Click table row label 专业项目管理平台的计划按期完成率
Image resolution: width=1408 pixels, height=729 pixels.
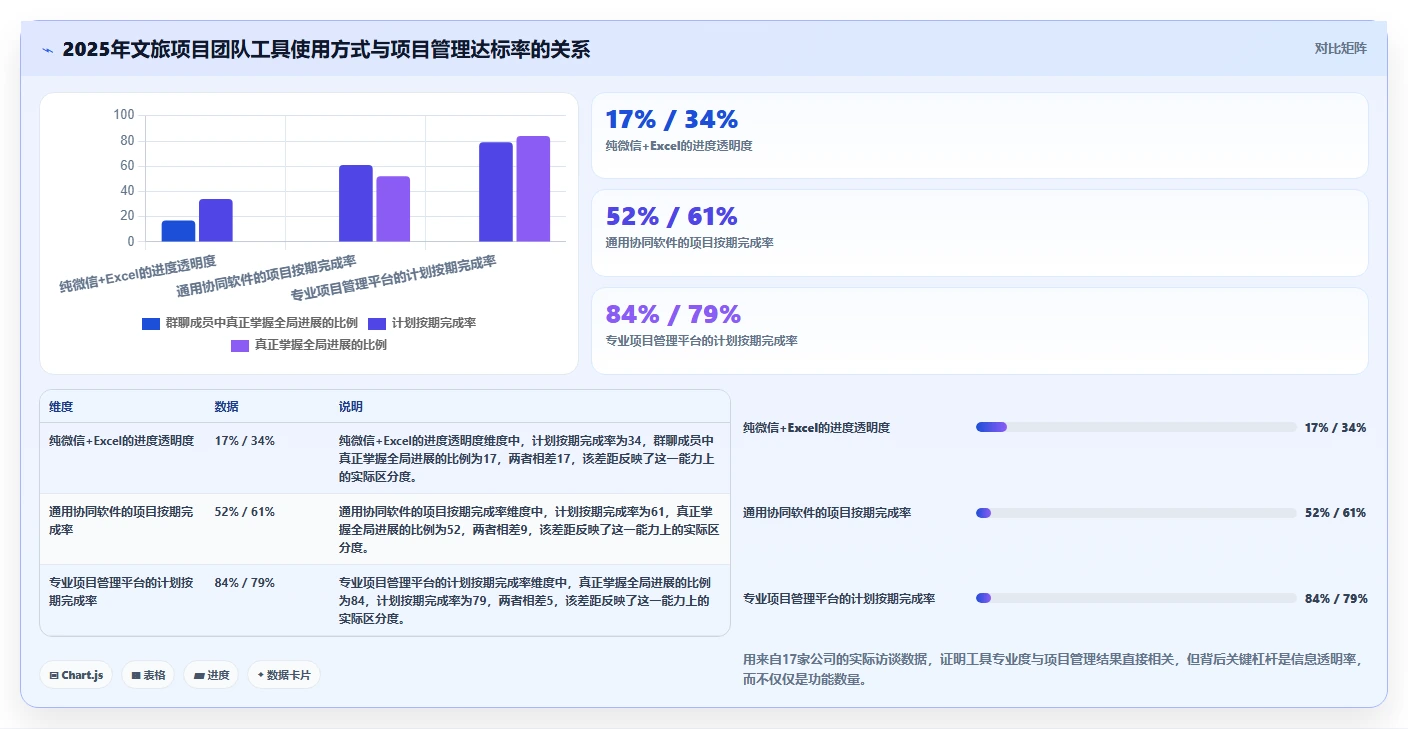(121, 591)
